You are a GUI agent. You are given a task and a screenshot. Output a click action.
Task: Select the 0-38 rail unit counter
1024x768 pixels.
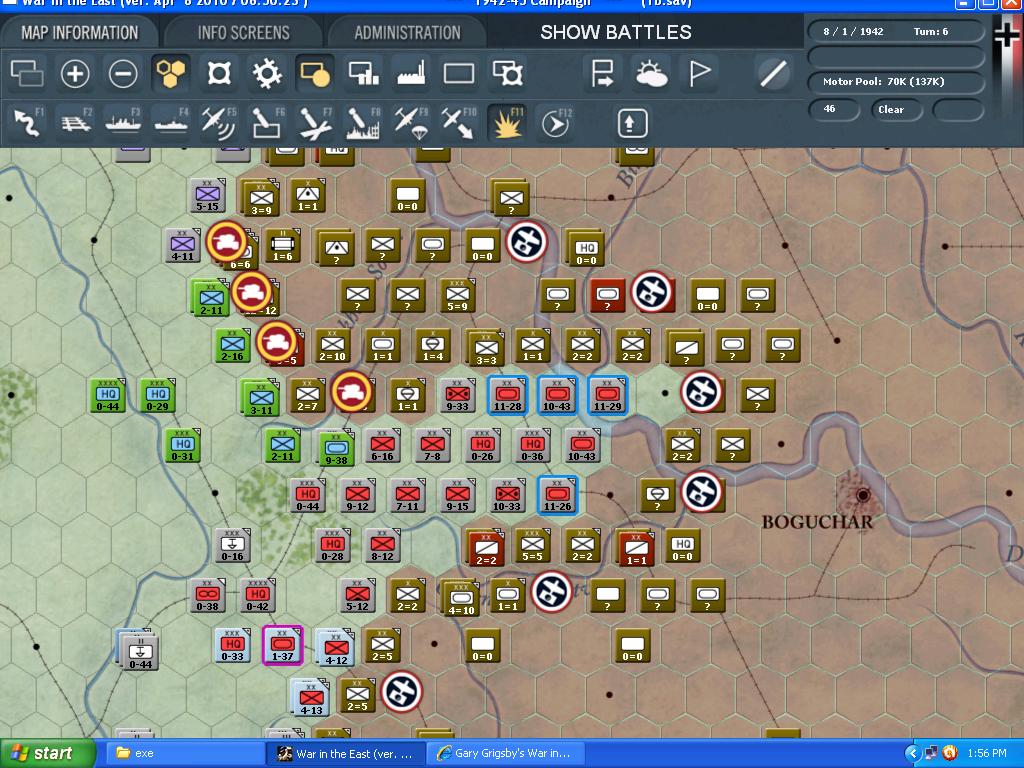(208, 596)
